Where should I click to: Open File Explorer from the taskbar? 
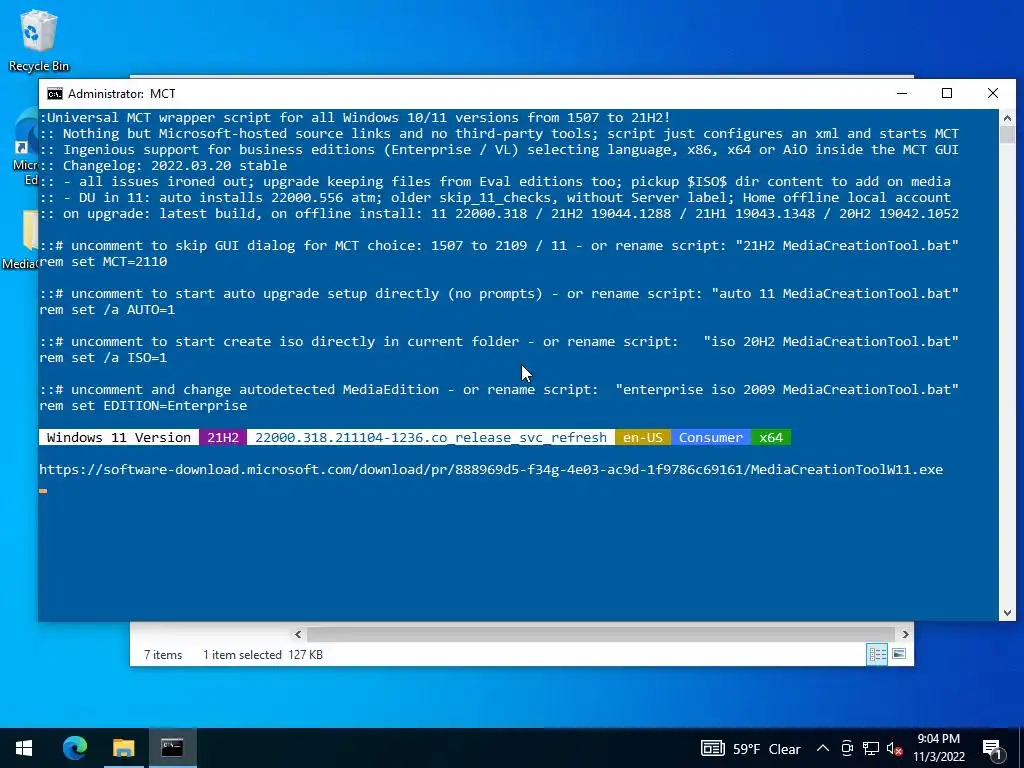point(123,748)
